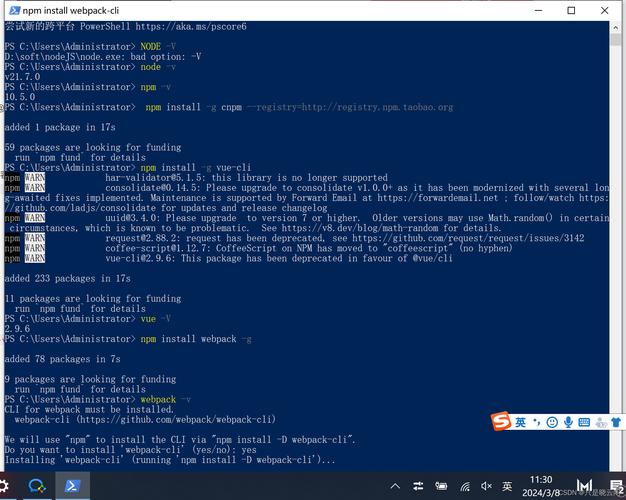This screenshot has height=500, width=626.
Task: Click '59 packages are looking for funding'
Action: click(93, 147)
